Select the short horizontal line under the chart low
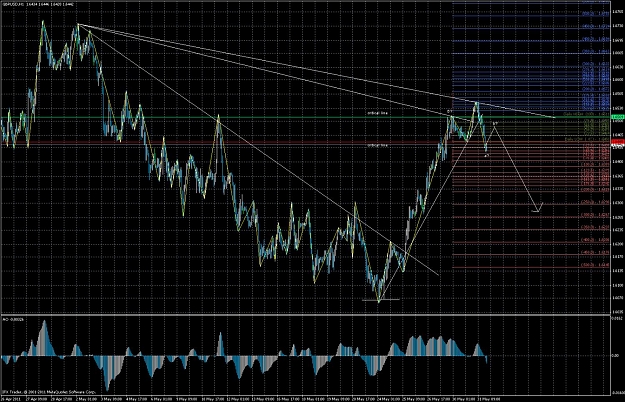Screen dimensions: 625x402 click(380, 299)
